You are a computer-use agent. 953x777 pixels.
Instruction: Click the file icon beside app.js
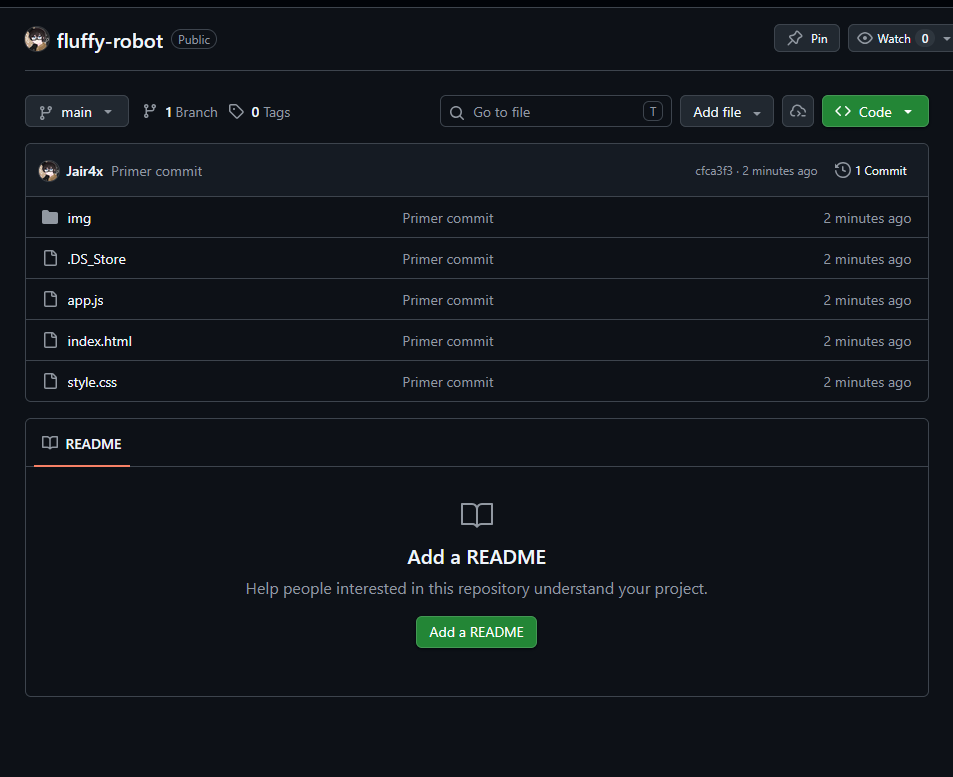click(50, 299)
